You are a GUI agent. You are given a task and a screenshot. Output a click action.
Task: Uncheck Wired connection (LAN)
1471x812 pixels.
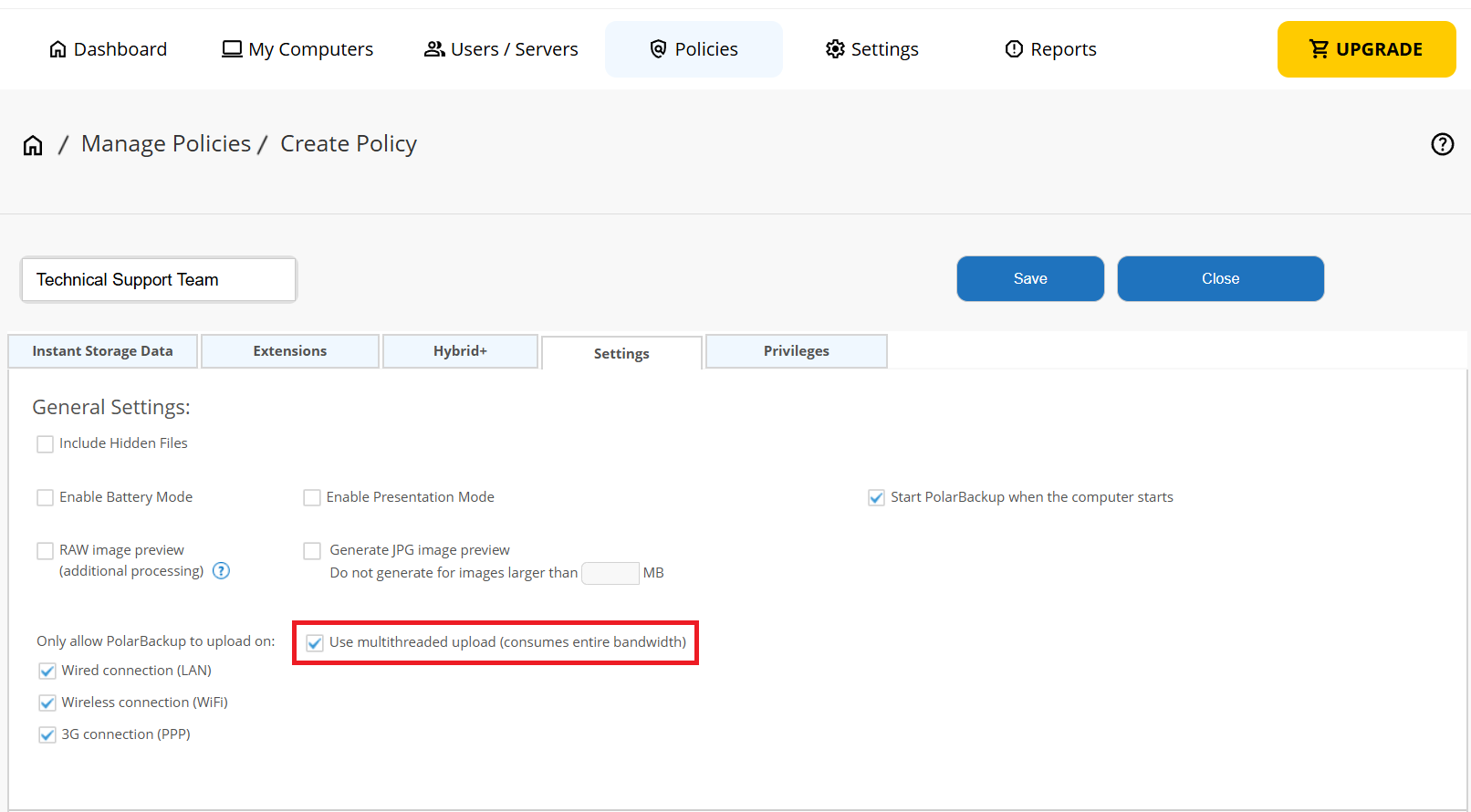pyautogui.click(x=47, y=671)
